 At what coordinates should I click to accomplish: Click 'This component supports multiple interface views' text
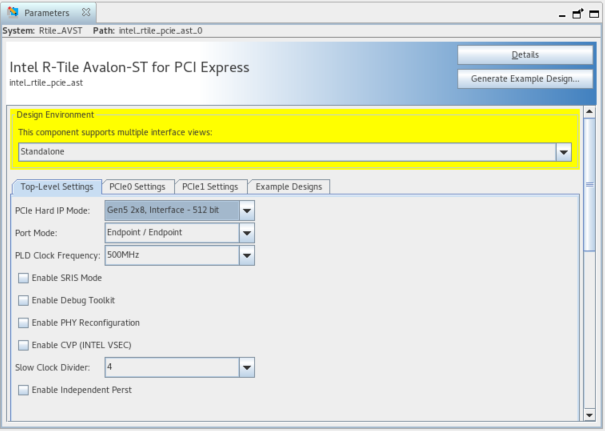tap(115, 132)
